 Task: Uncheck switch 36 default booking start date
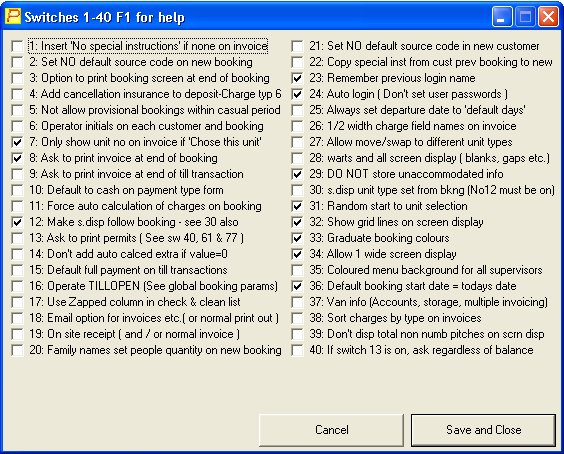(x=297, y=286)
